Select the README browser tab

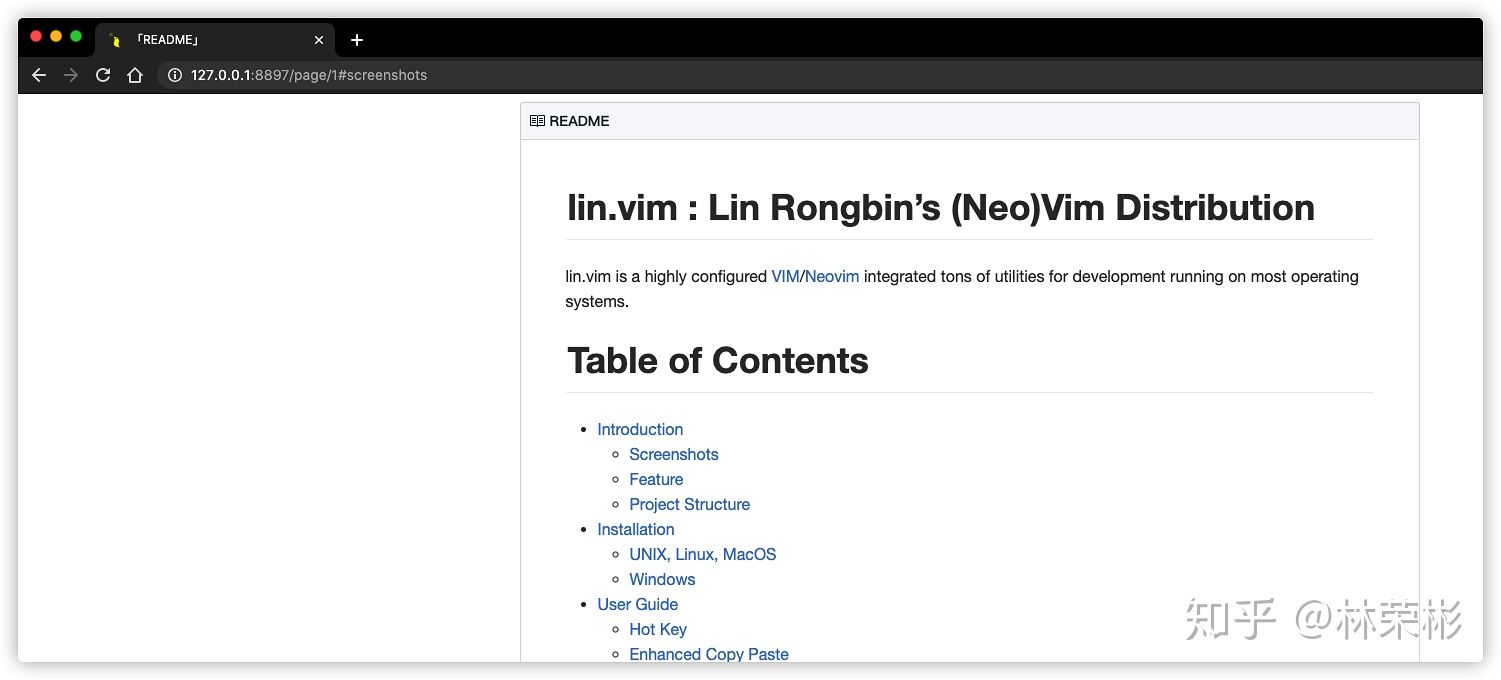[200, 40]
